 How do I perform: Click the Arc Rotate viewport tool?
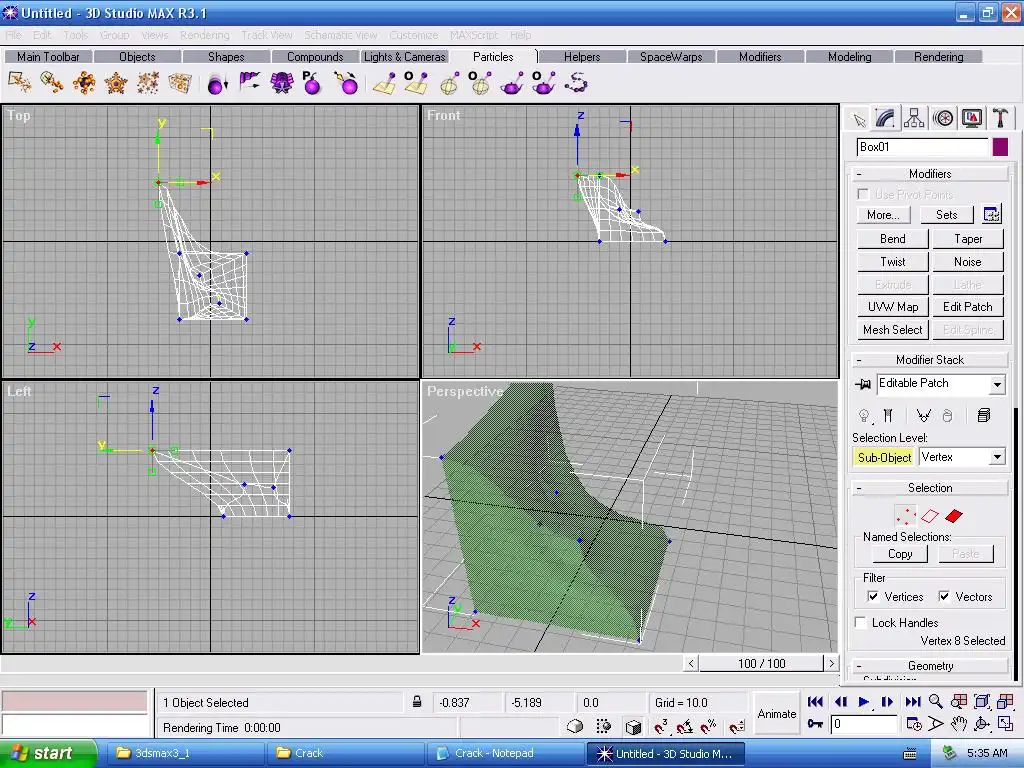tap(982, 724)
